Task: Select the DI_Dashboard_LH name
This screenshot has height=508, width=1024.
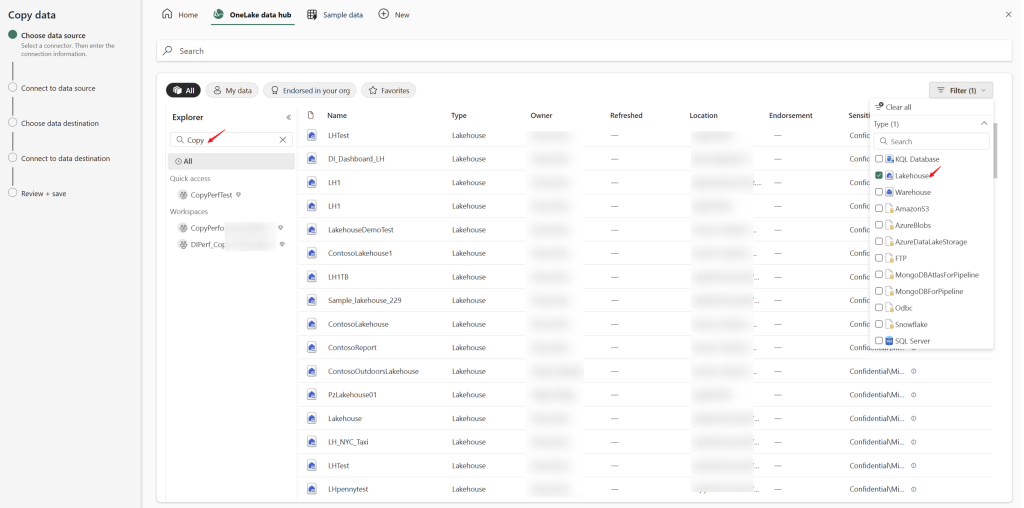Action: 356,159
